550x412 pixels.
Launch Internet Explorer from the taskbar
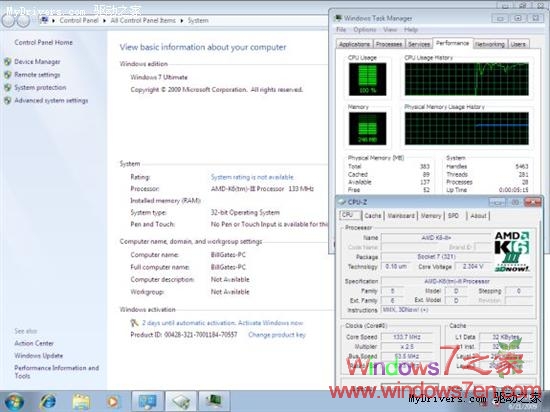tap(48, 402)
